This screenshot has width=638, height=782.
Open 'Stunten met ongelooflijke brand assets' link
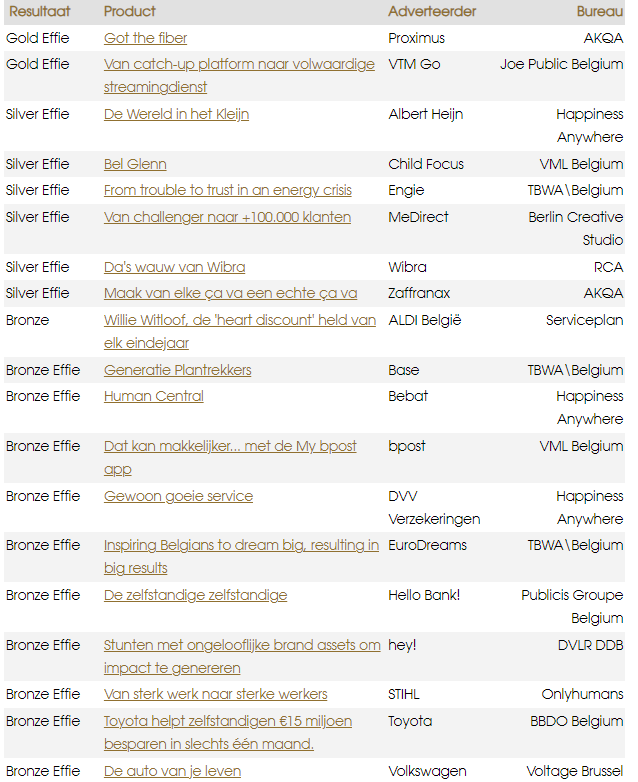point(242,645)
